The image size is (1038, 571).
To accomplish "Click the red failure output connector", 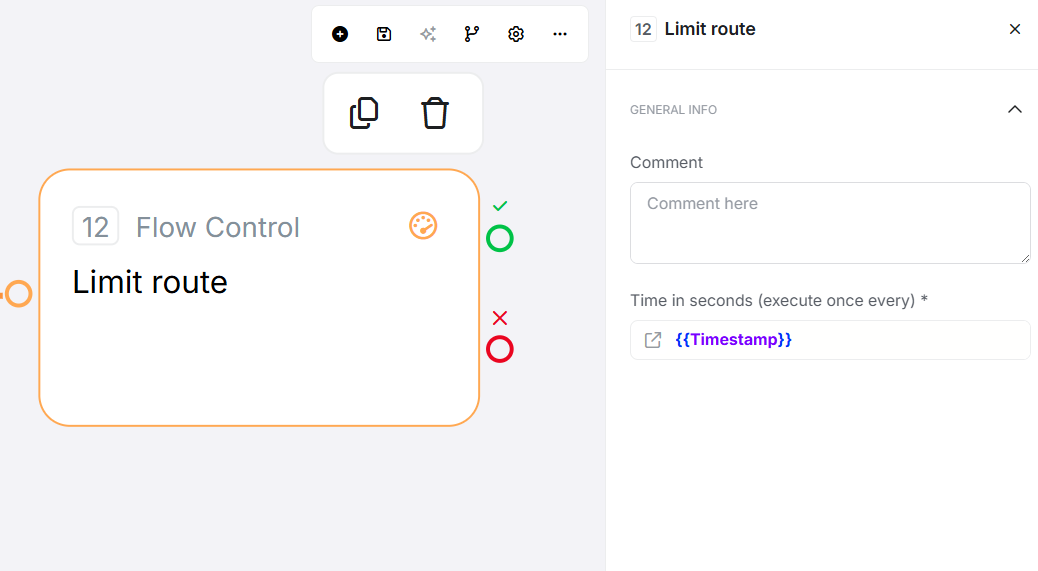I will pyautogui.click(x=500, y=349).
